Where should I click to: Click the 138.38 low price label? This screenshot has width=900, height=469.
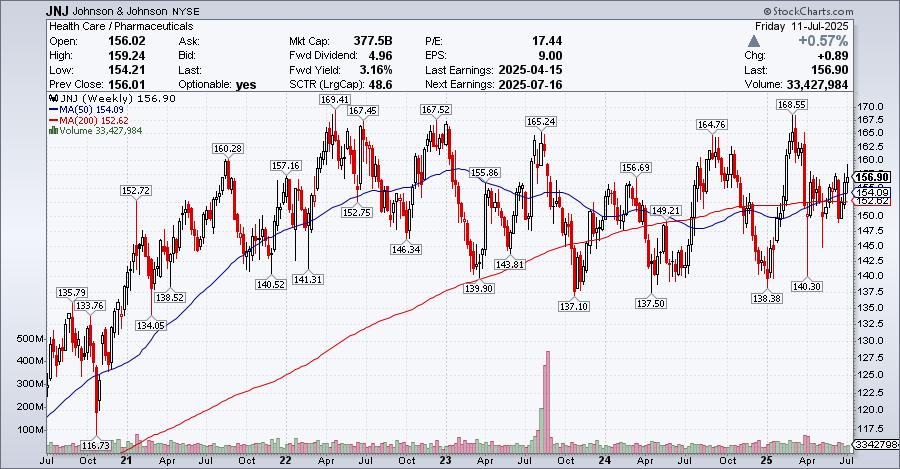pos(767,298)
